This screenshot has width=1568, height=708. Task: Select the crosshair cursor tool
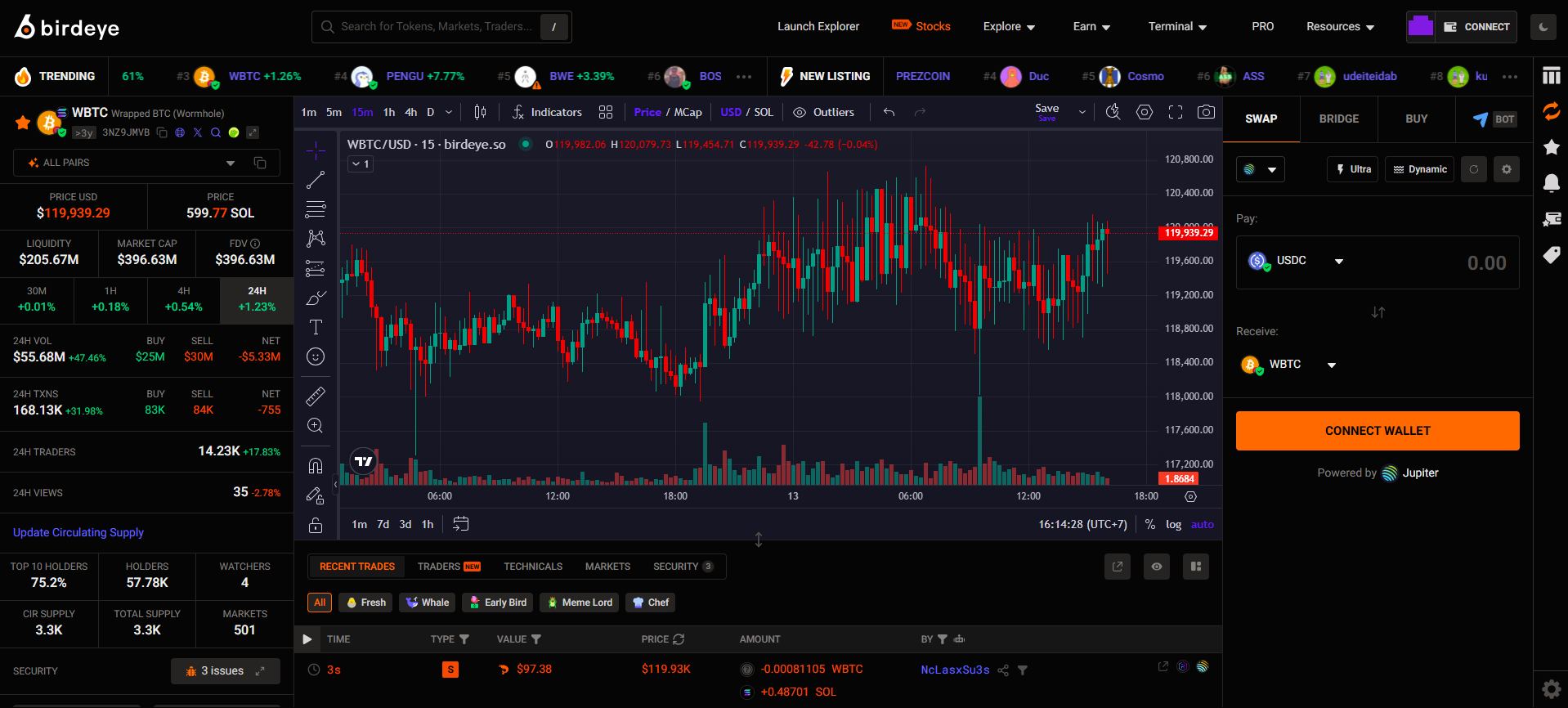coord(316,150)
